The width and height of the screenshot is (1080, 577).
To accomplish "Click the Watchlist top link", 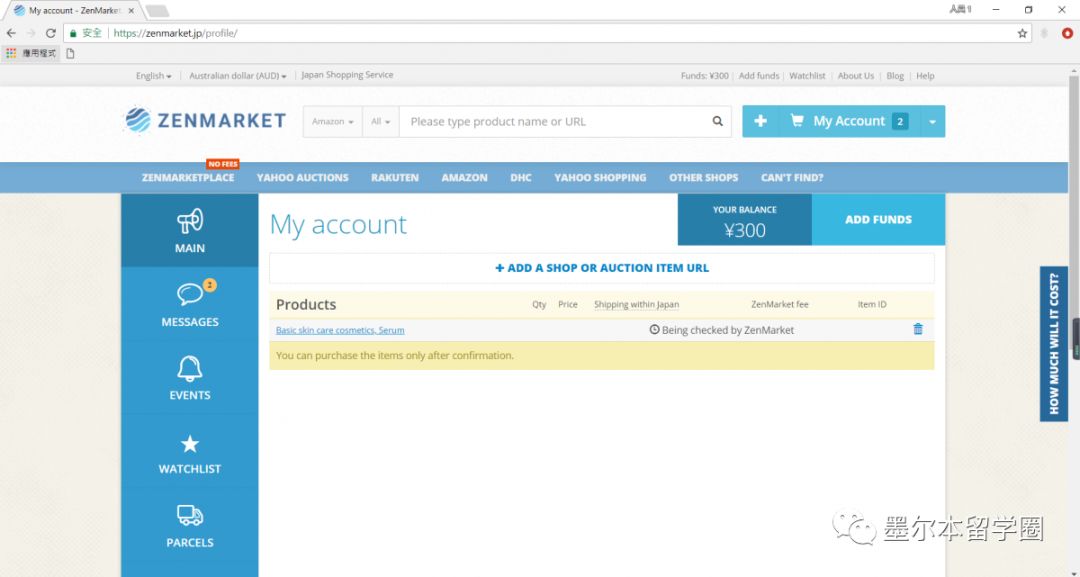I will [x=807, y=76].
